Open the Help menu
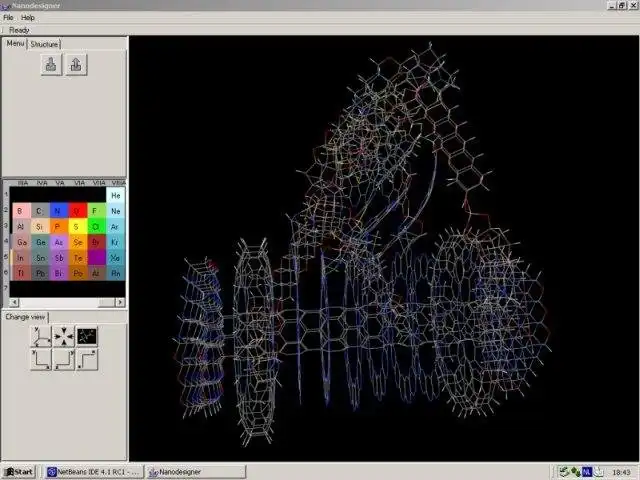Screen dimensions: 640x480 (x=28, y=18)
